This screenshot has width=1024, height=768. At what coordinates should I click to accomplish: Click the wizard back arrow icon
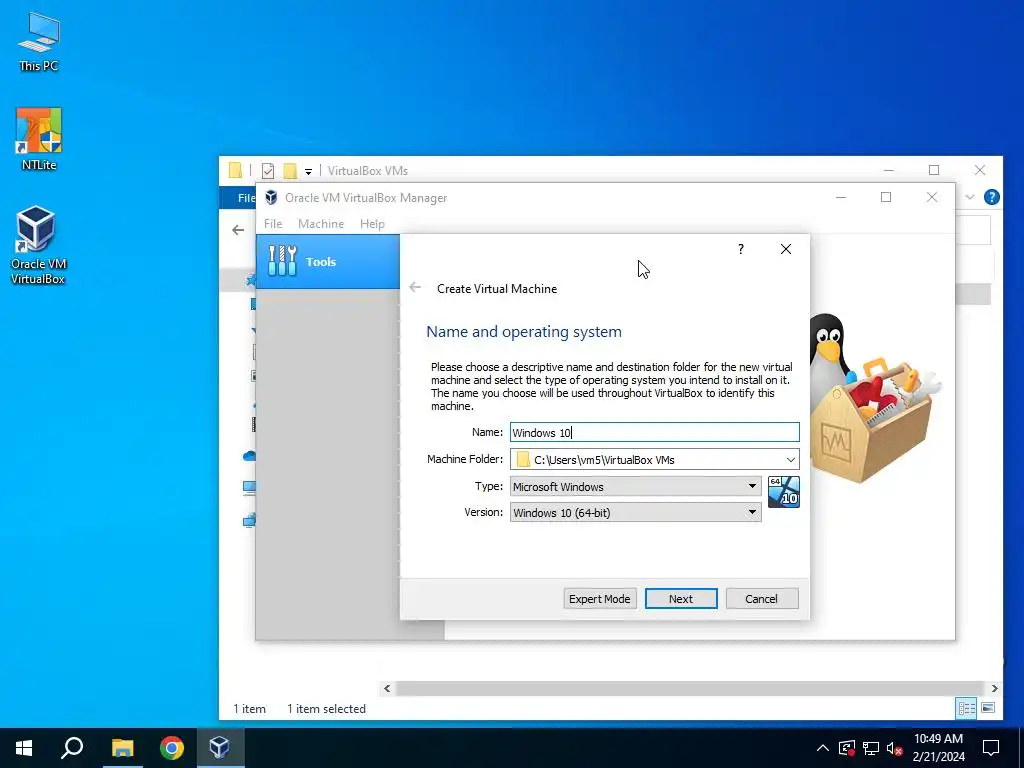pos(415,287)
